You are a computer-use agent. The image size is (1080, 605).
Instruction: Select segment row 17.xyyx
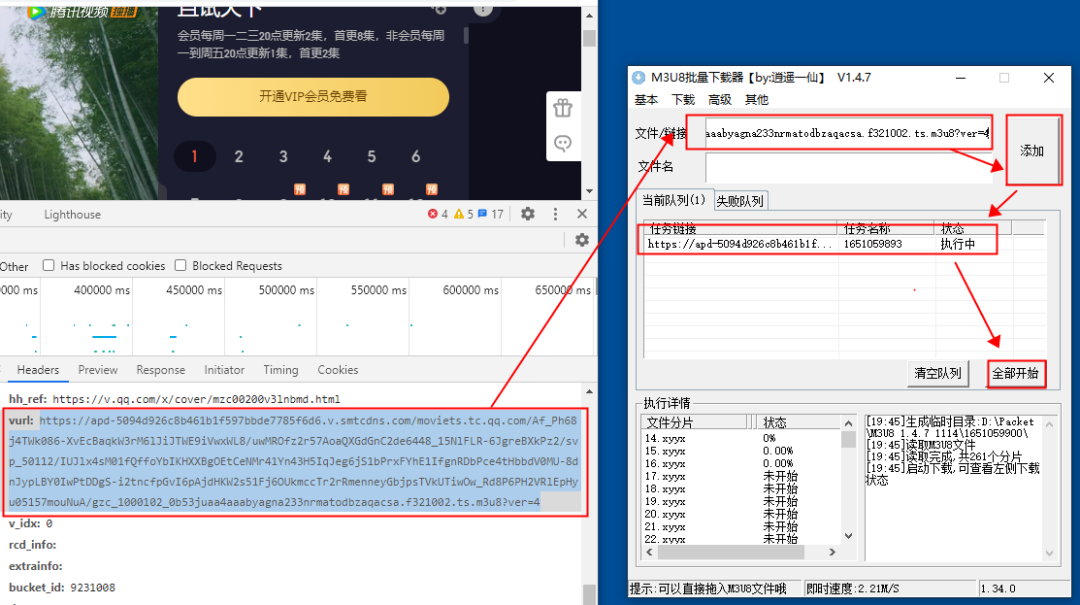[x=740, y=476]
